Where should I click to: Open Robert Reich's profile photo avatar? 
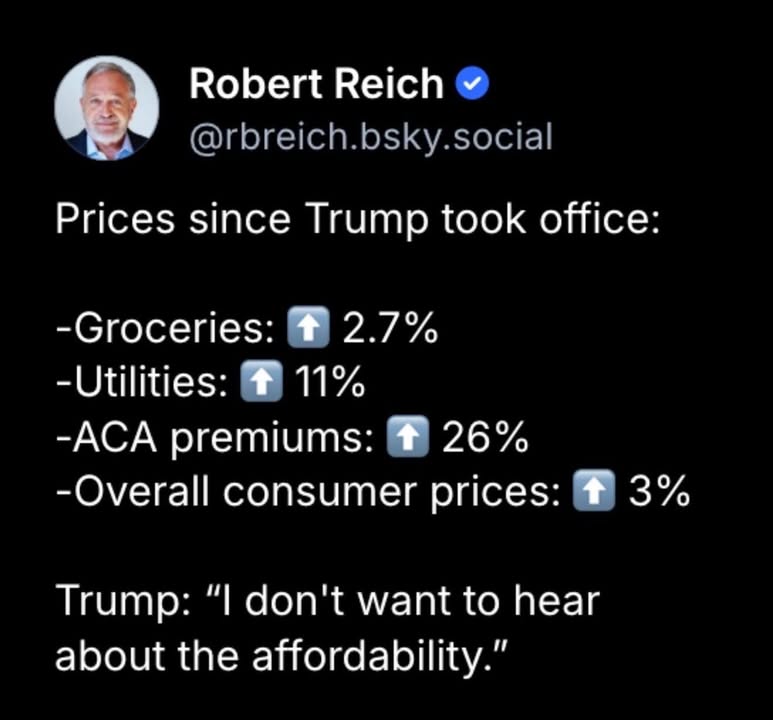pos(108,107)
